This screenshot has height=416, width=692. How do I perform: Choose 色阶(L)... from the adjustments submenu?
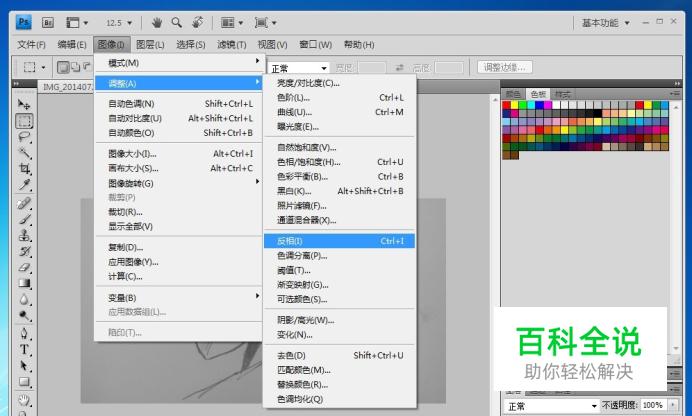tap(339, 97)
